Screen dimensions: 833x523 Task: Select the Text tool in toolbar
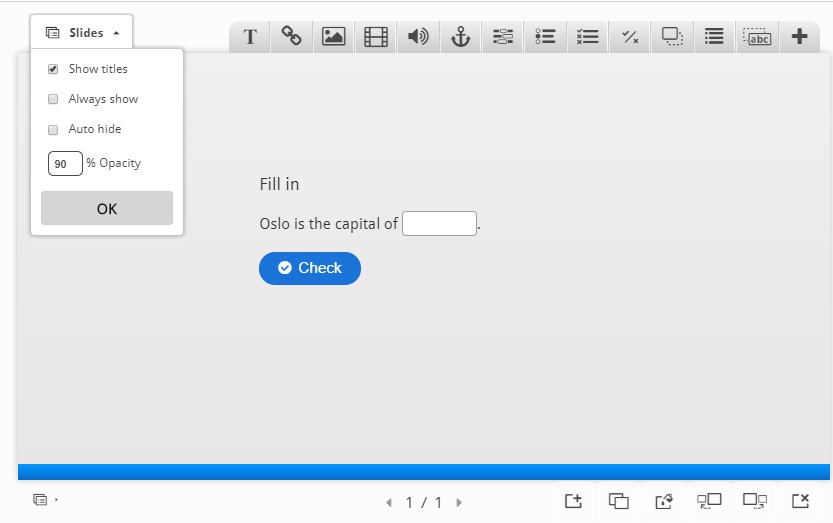(x=250, y=37)
